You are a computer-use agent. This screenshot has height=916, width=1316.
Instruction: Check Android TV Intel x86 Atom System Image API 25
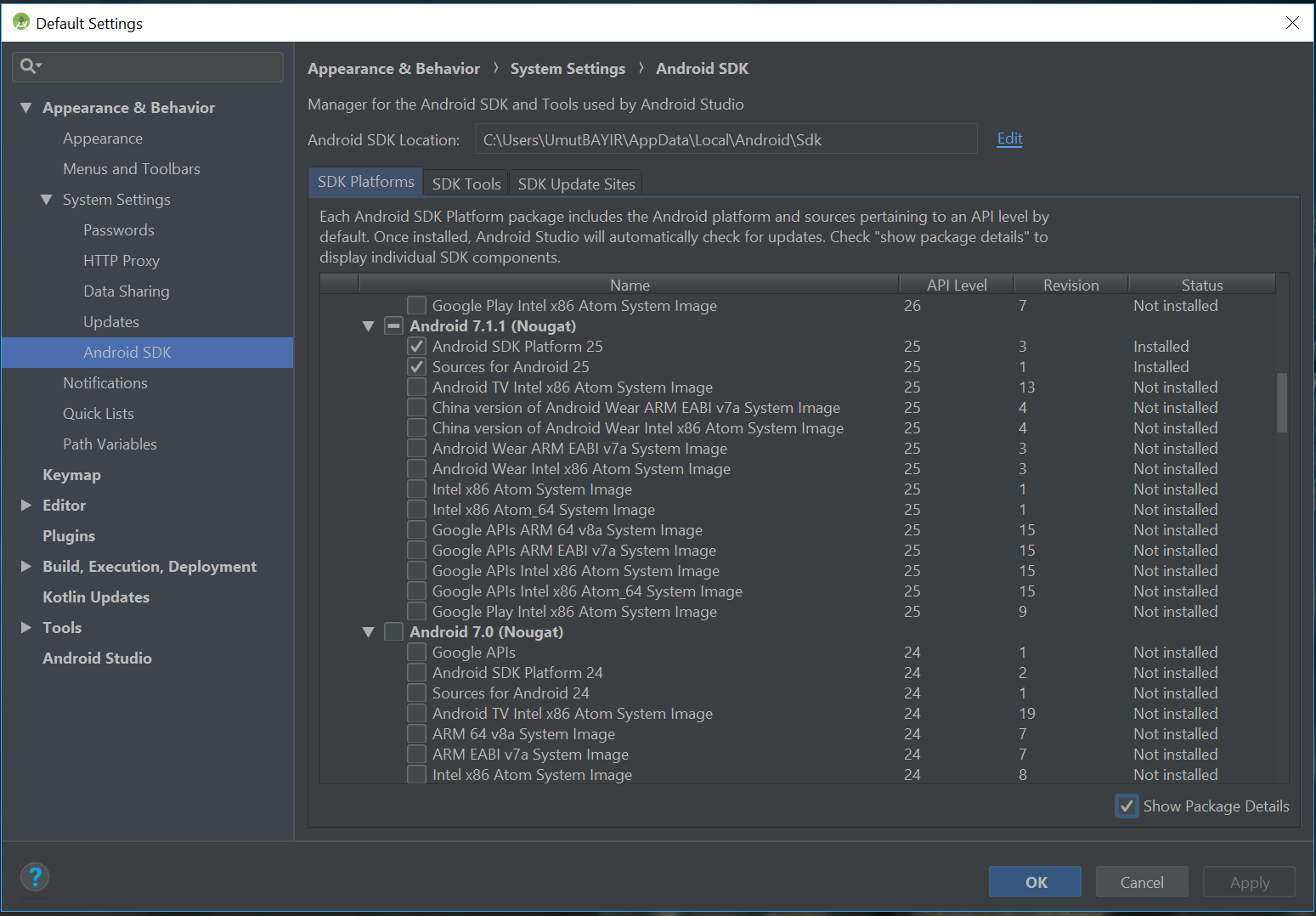[x=416, y=387]
